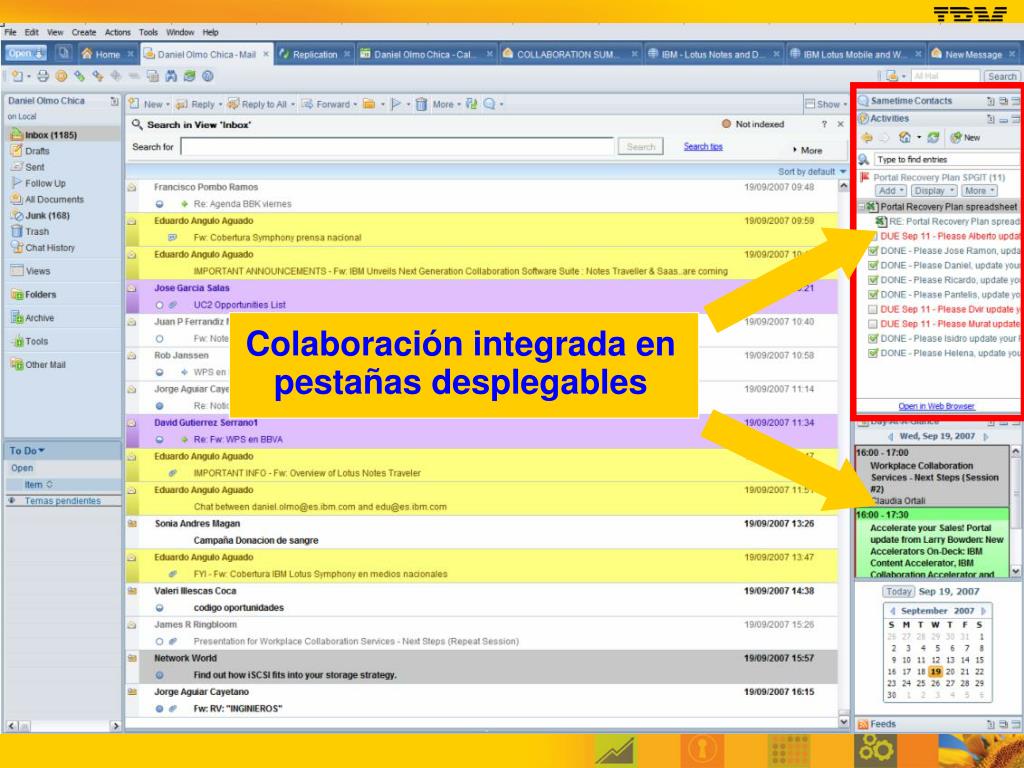Expand the More search options triangle
The width and height of the screenshot is (1024, 768).
(795, 150)
